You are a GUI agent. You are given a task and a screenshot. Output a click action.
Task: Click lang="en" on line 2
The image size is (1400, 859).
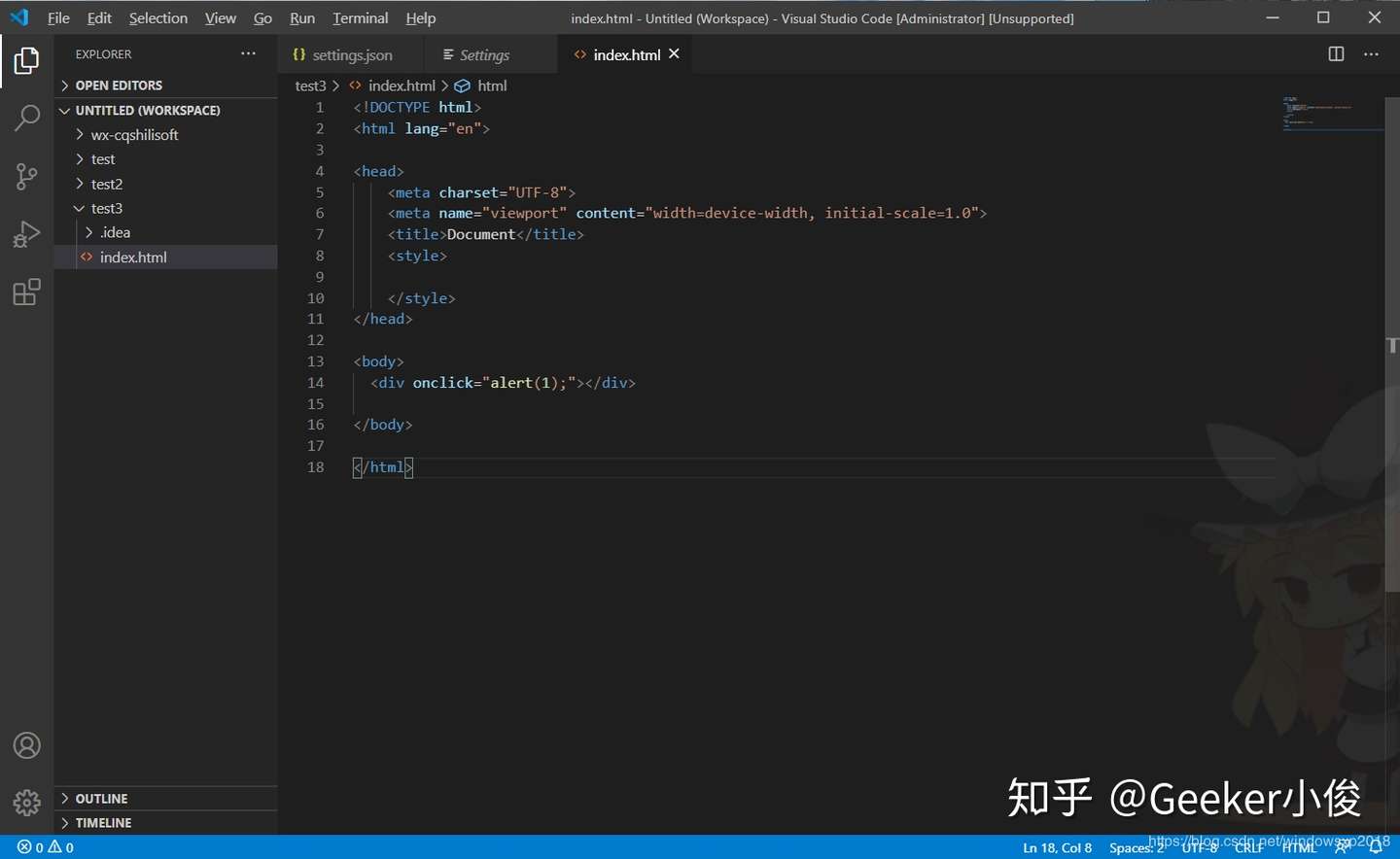coord(443,128)
